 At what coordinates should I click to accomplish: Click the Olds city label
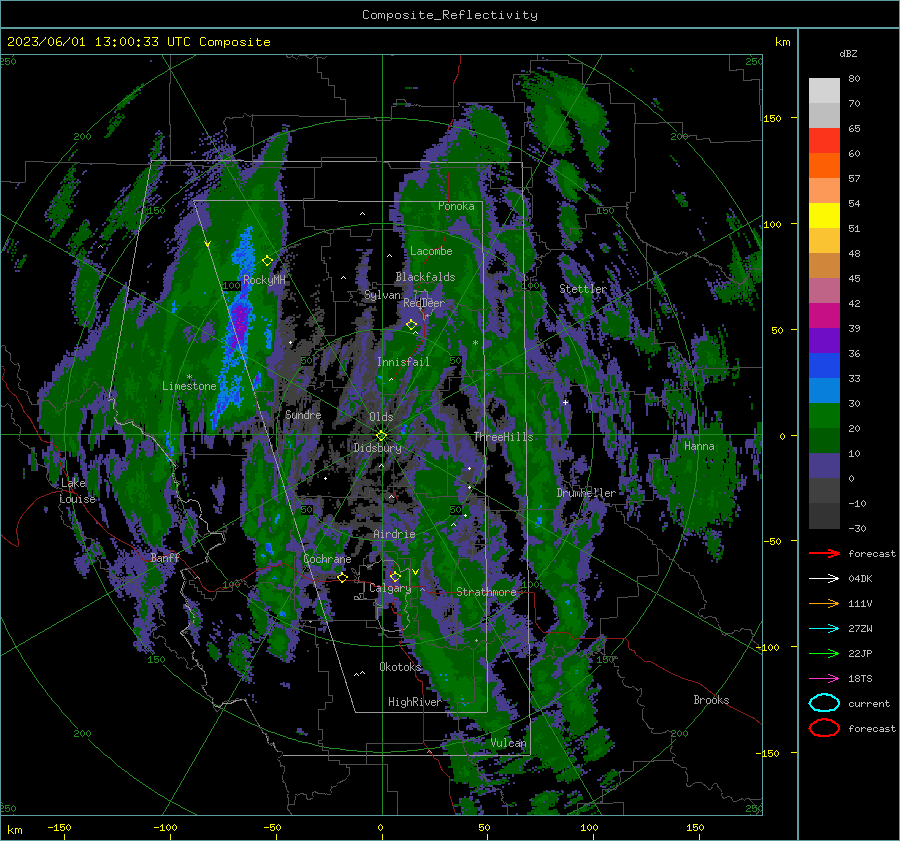click(x=381, y=417)
